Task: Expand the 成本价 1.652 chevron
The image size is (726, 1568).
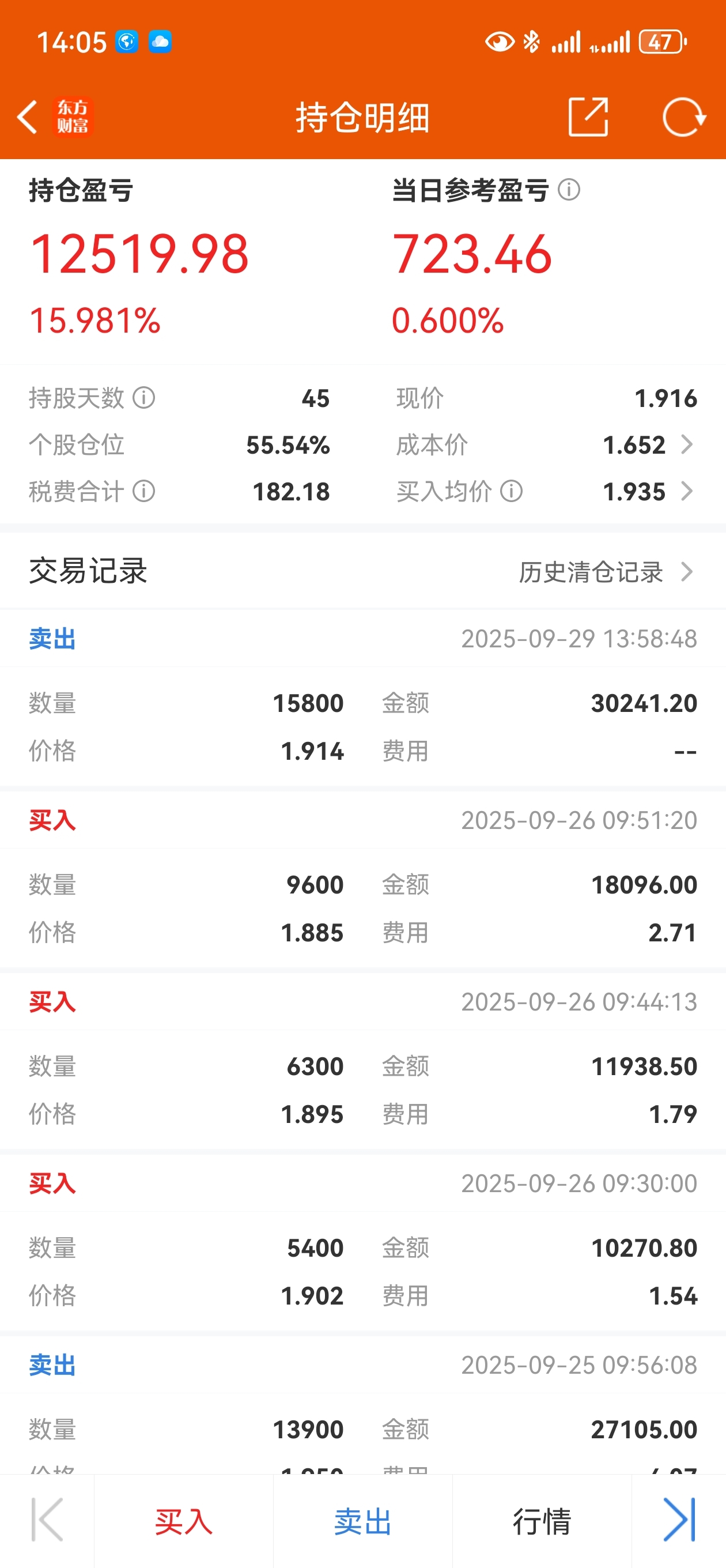Action: point(687,445)
